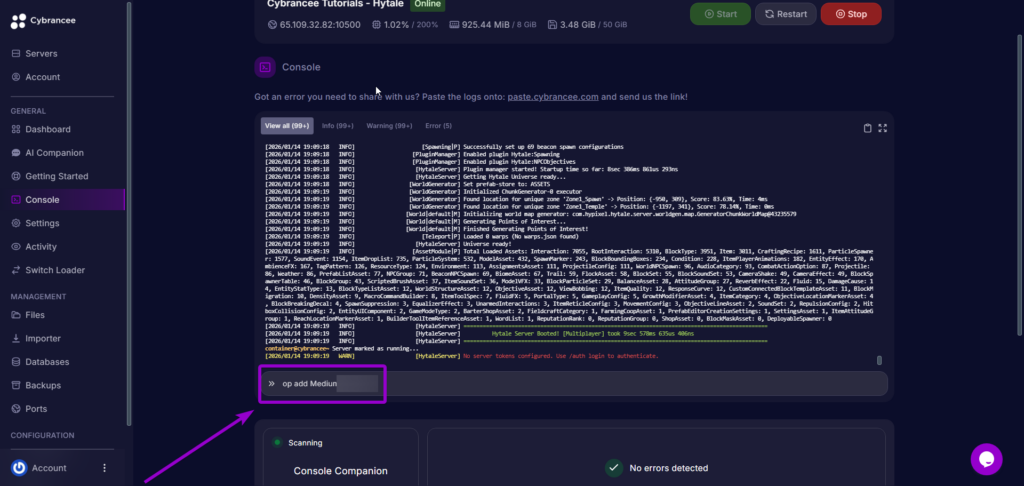Click the No errors detected checkmark icon

[613, 468]
